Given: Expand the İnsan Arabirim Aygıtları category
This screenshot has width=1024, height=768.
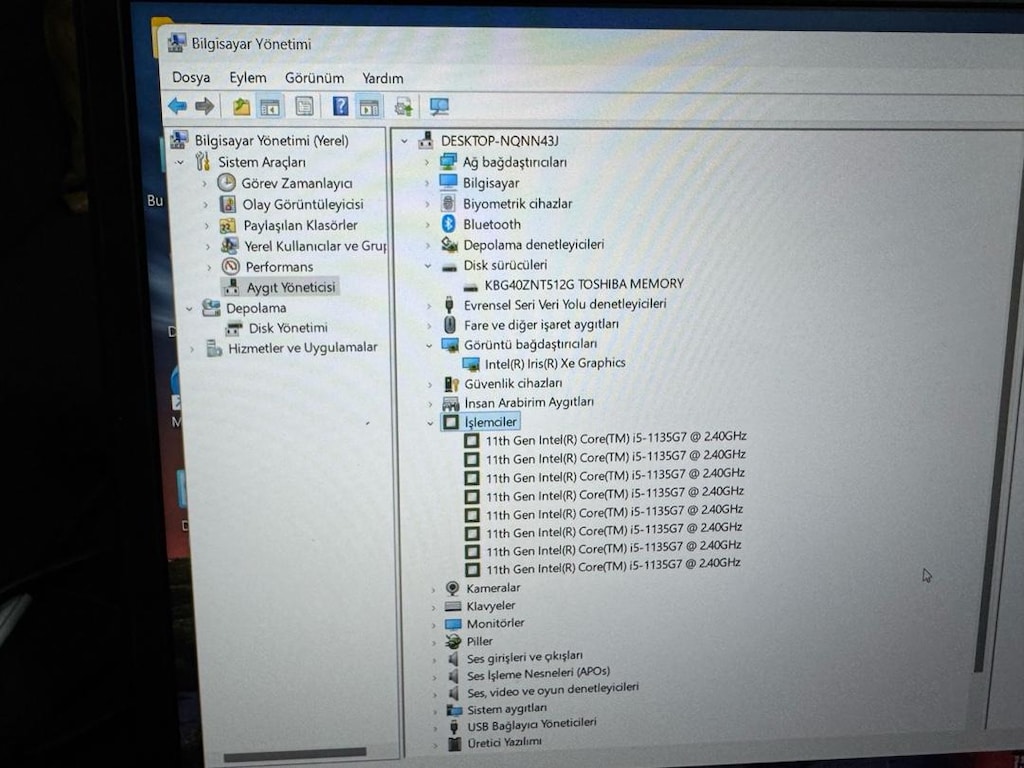Looking at the screenshot, I should click(x=430, y=404).
